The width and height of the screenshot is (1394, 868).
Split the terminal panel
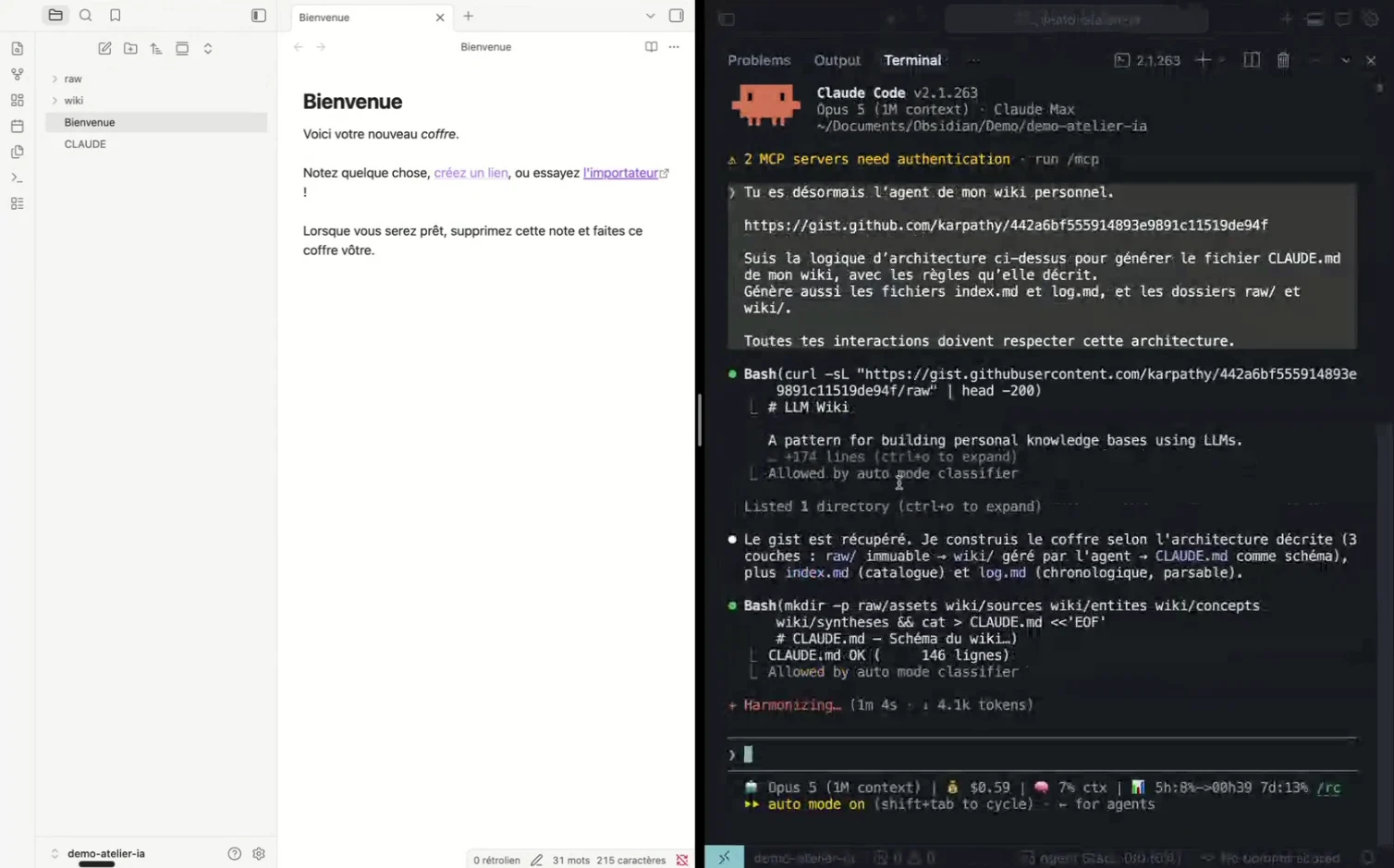pos(1252,60)
